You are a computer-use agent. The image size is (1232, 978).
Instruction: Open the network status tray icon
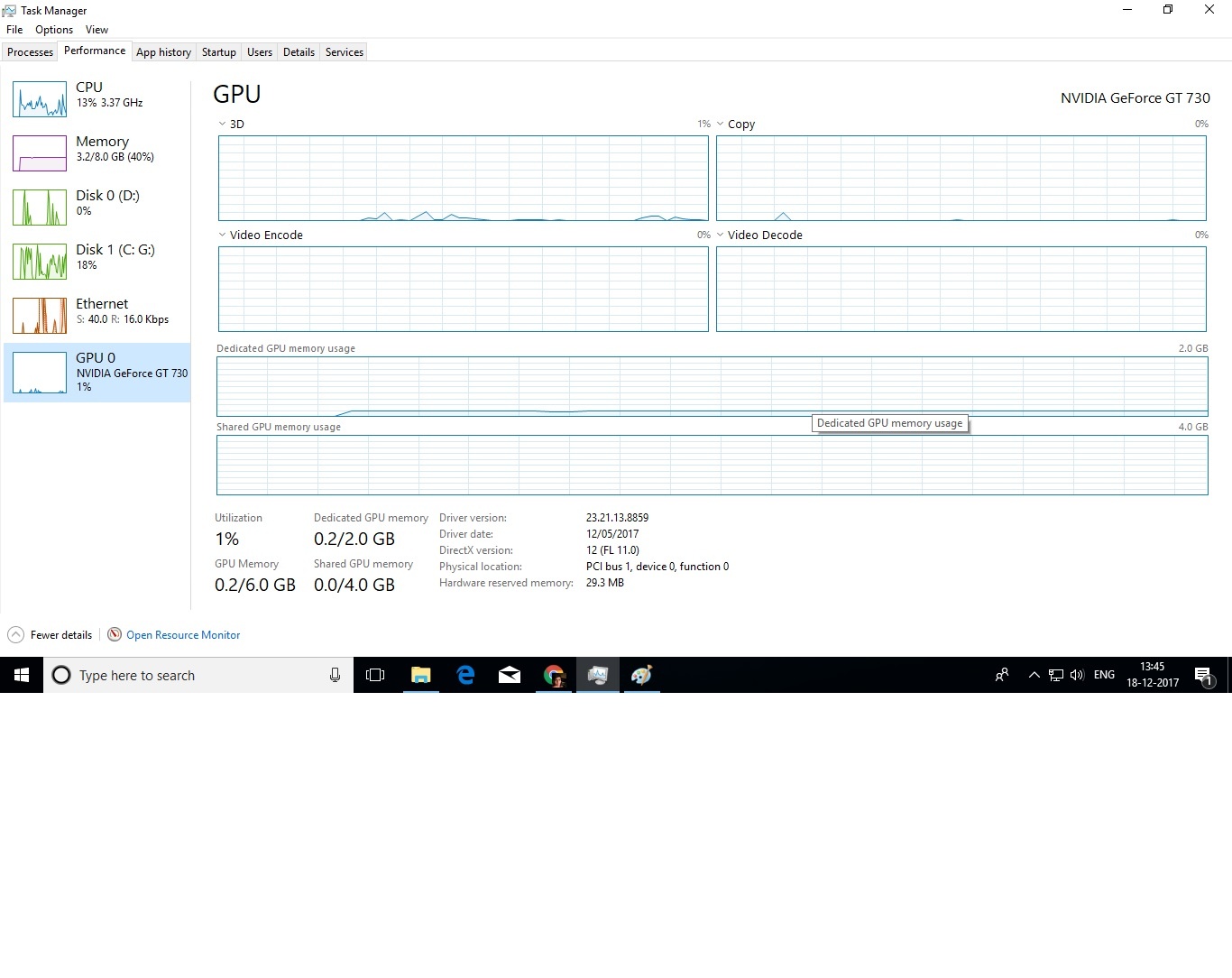click(x=1055, y=675)
